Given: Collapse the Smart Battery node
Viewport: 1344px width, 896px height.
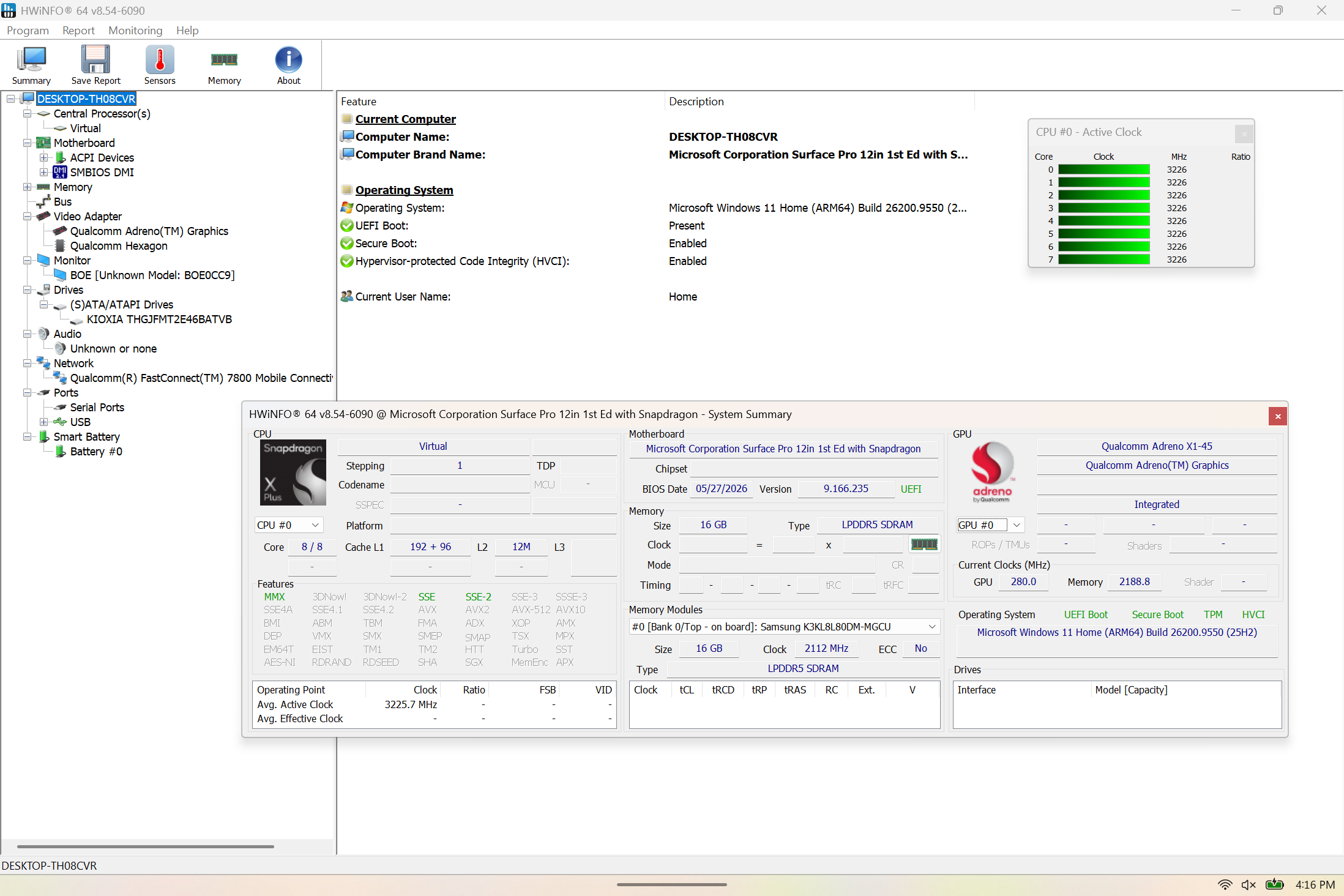Looking at the screenshot, I should 27,436.
